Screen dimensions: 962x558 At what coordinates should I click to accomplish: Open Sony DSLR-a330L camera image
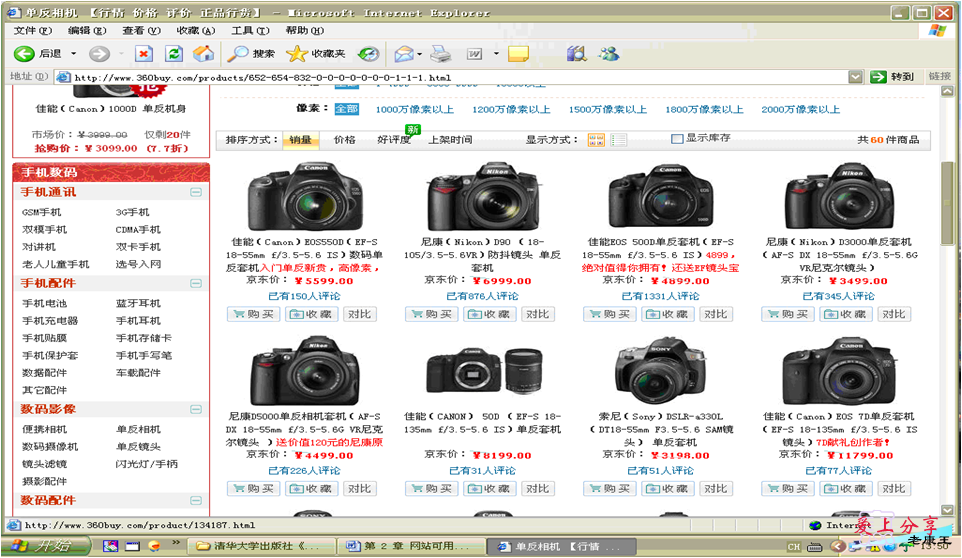pyautogui.click(x=661, y=370)
